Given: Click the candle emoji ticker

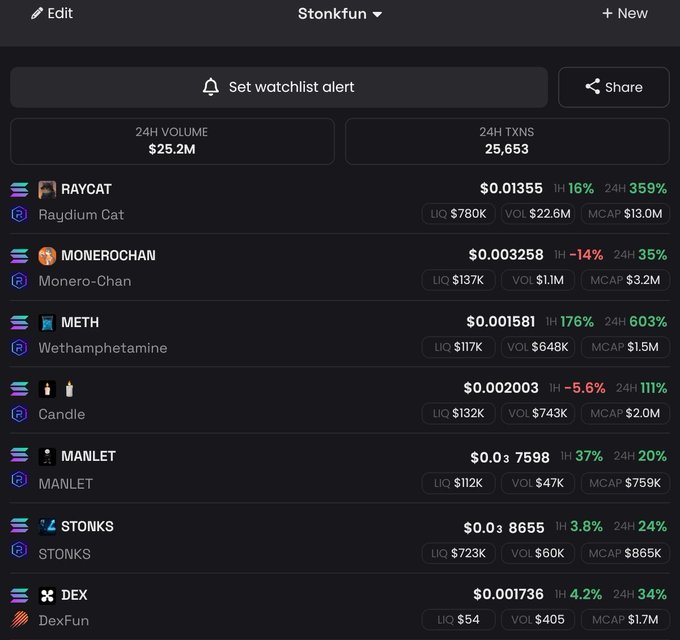Looking at the screenshot, I should click(69, 389).
